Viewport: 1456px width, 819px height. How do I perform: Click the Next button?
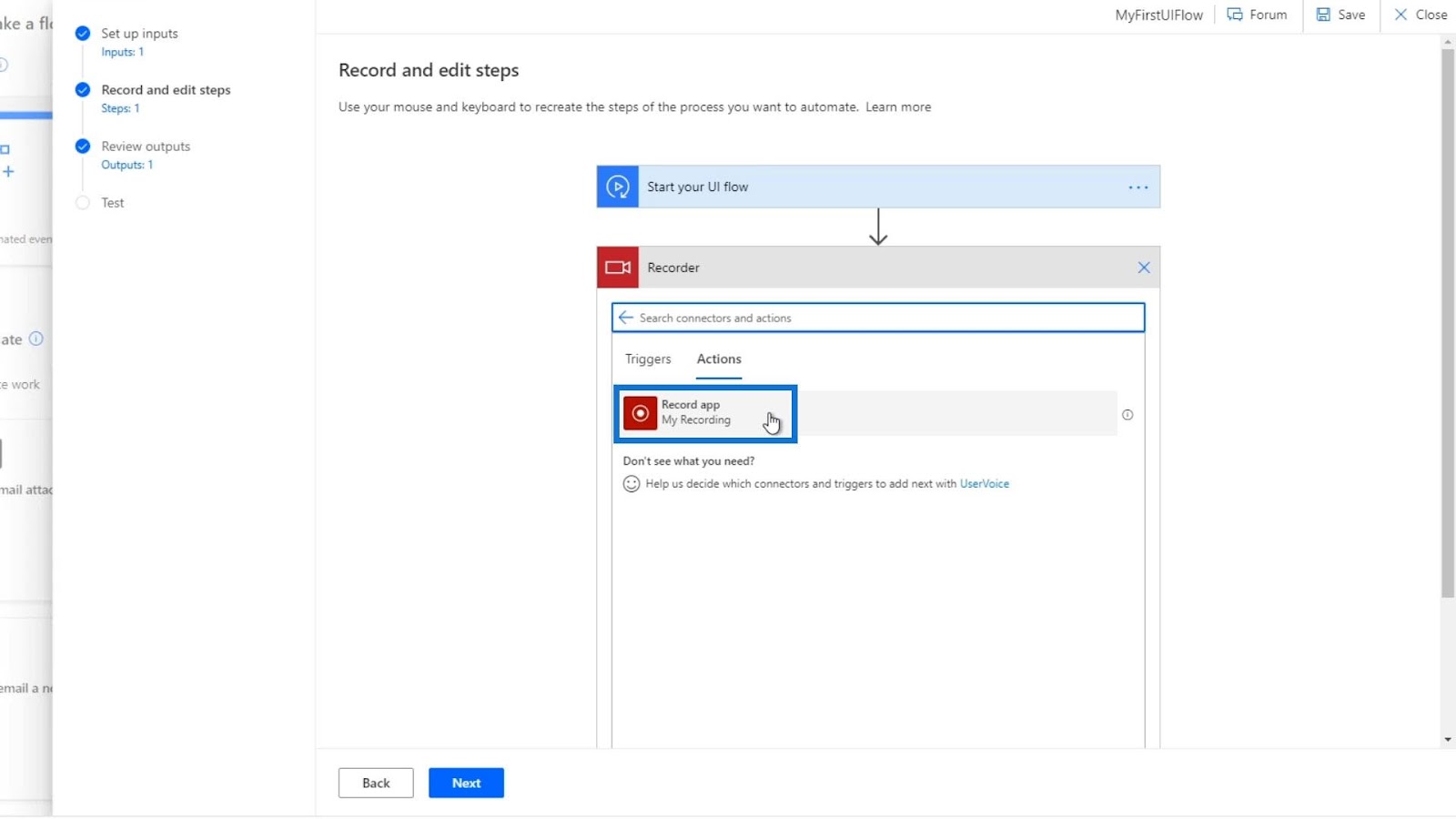[466, 784]
